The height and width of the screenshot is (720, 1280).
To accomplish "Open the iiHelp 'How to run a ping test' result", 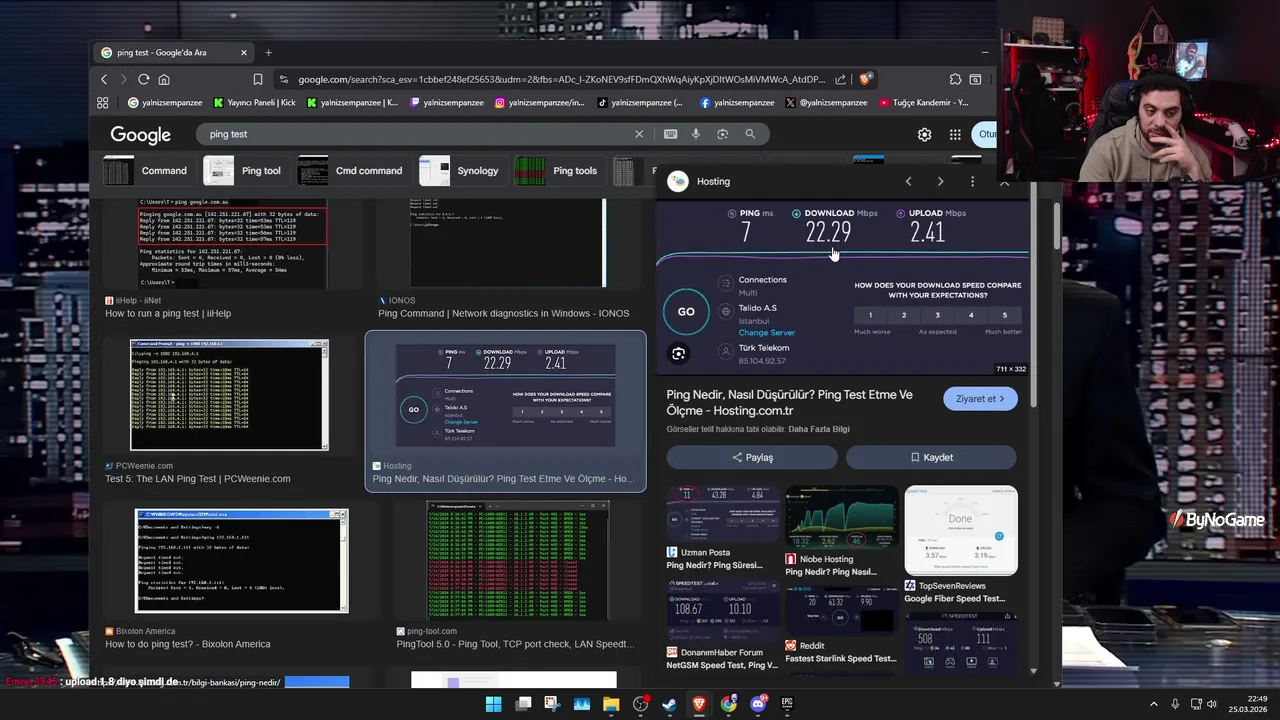I will click(168, 313).
